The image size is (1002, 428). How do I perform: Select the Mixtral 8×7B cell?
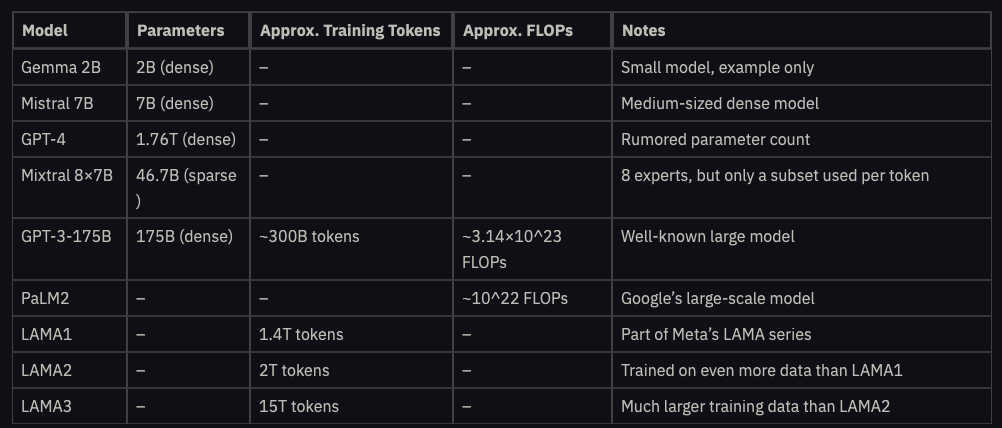pos(67,176)
